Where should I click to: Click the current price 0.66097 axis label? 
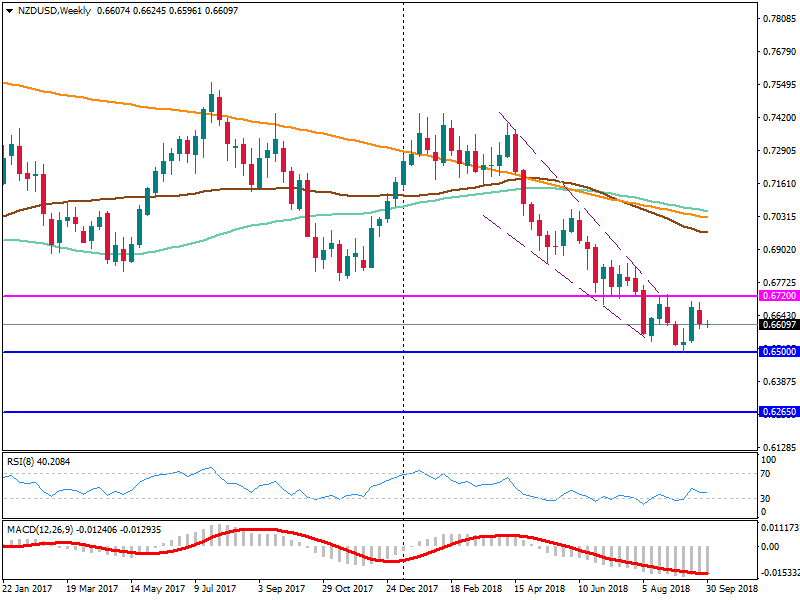[x=778, y=325]
